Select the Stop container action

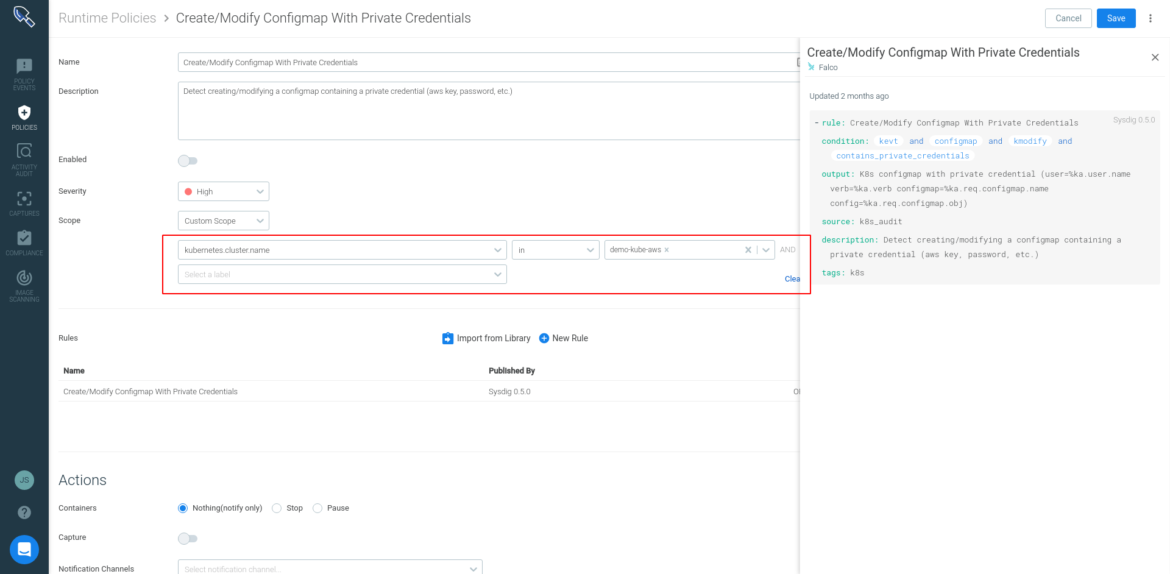277,508
